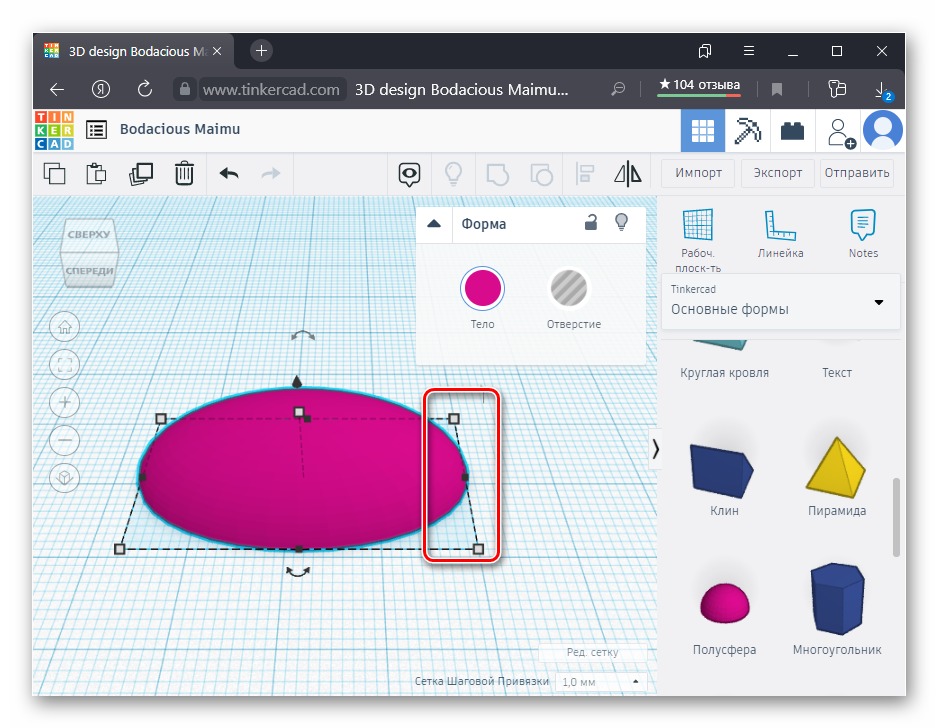This screenshot has width=938, height=728.
Task: Click the Экспорт button
Action: point(778,172)
